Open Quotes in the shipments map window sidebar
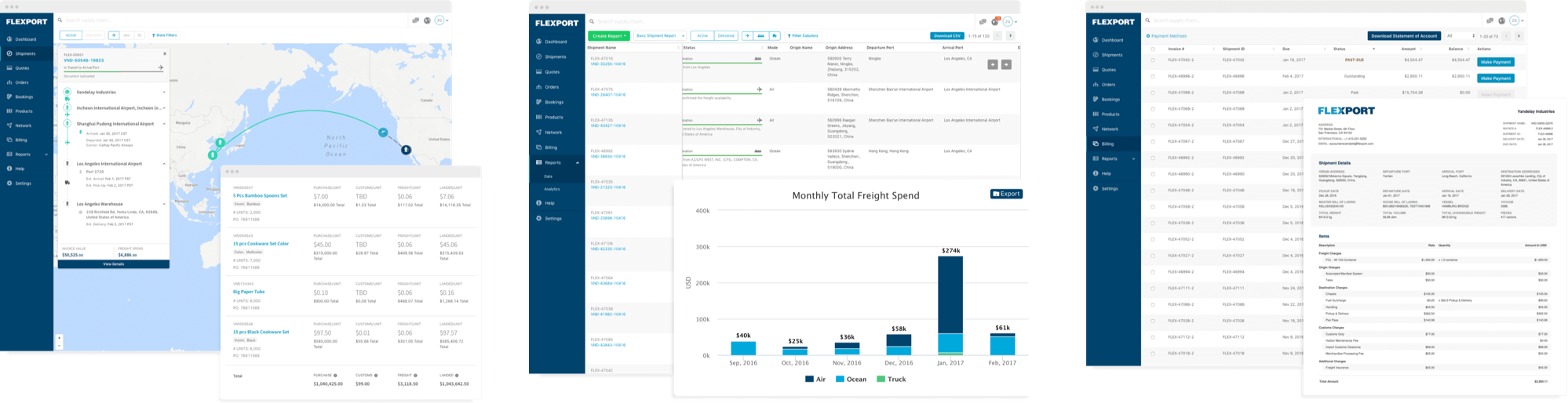 (x=22, y=68)
